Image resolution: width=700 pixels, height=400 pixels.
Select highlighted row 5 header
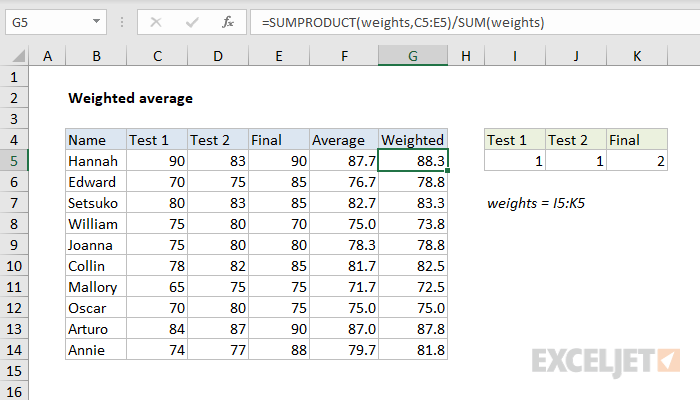[14, 161]
